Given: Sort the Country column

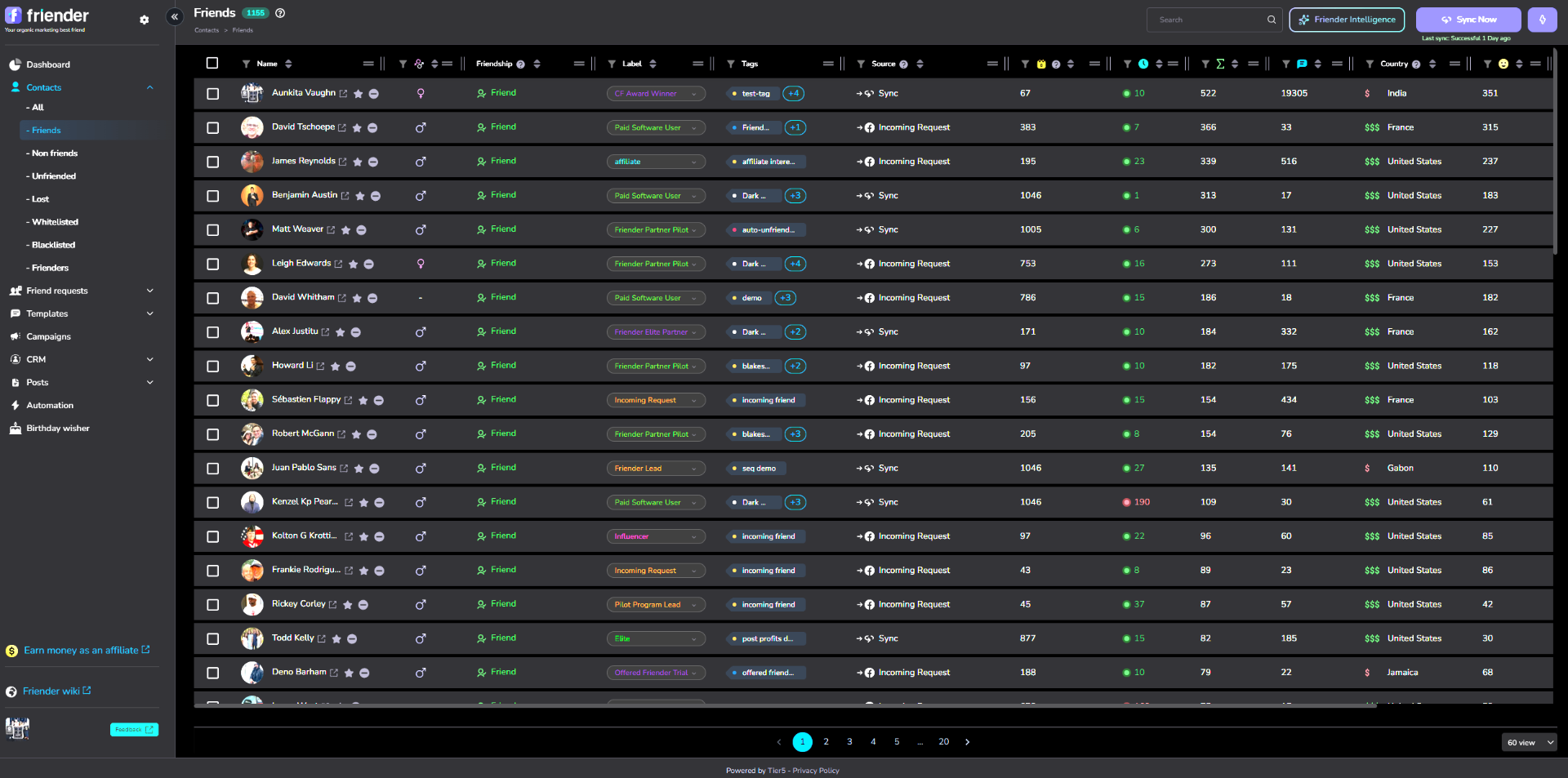Looking at the screenshot, I should point(1432,64).
